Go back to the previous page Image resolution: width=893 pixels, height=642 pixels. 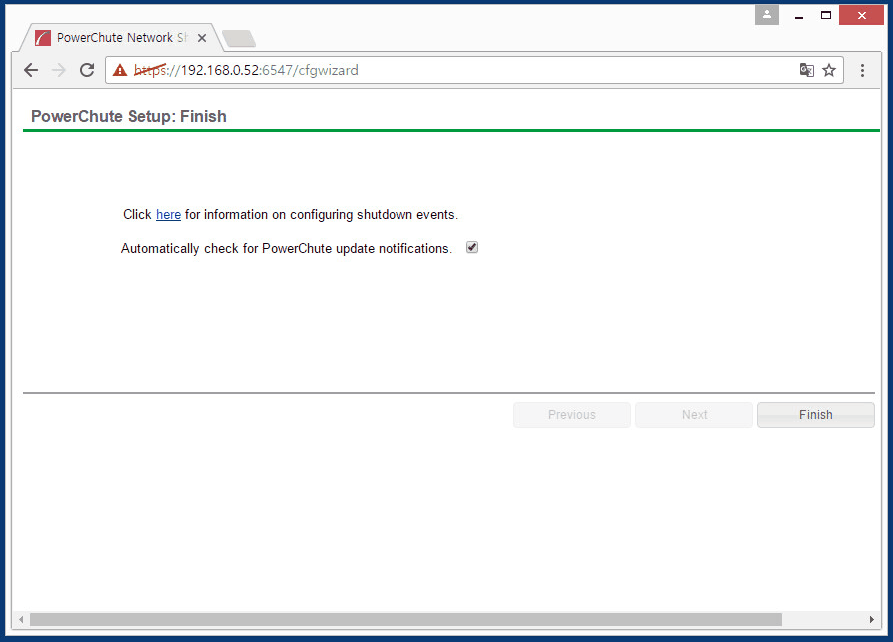click(x=31, y=70)
